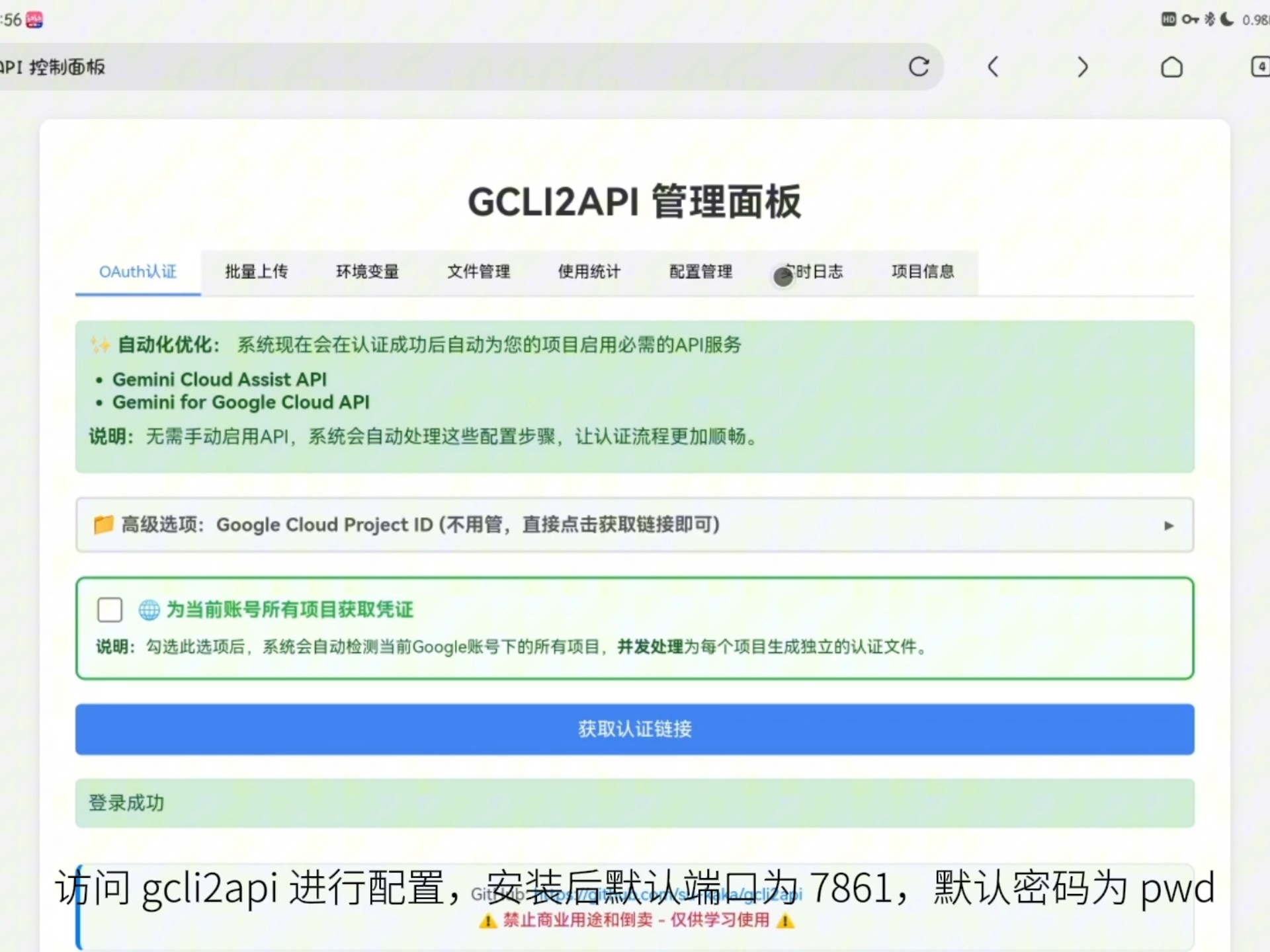Open the 批量上传 tab

coord(257,272)
